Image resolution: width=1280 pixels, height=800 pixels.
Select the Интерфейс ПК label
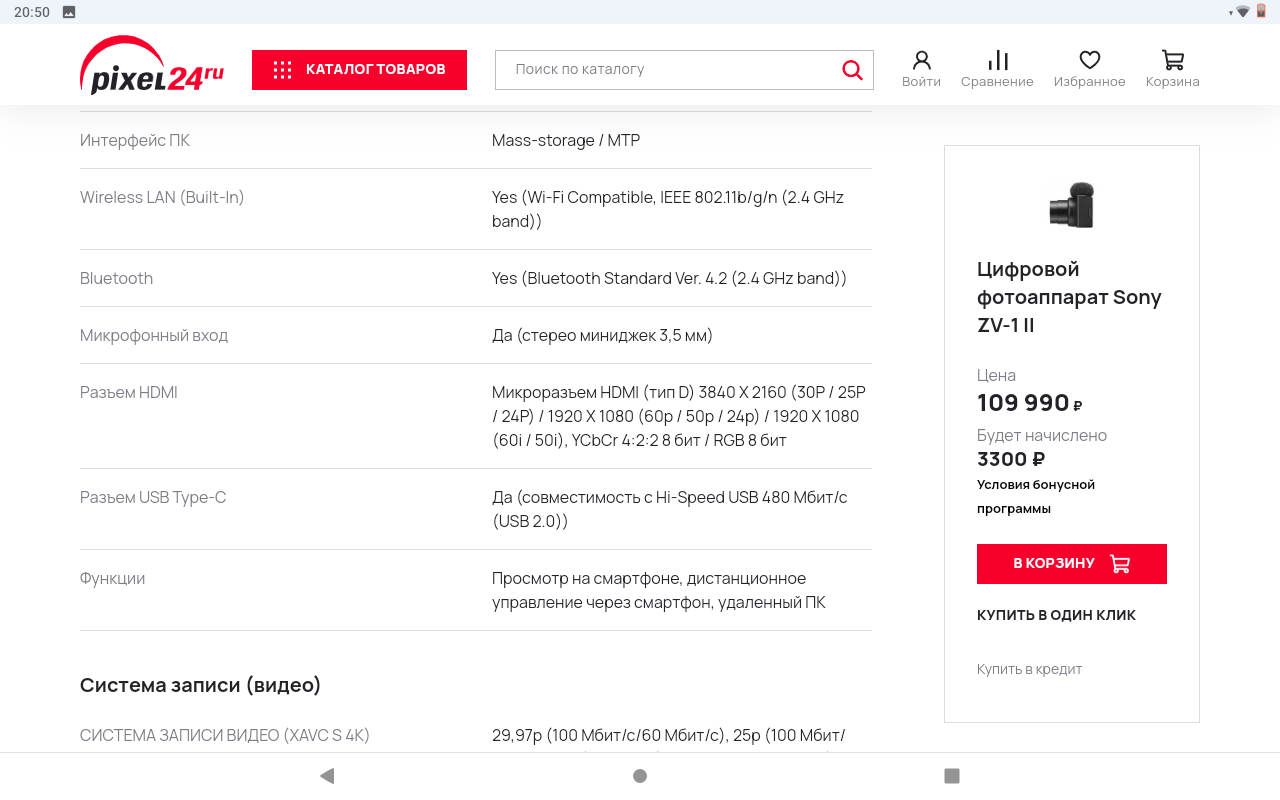(x=135, y=140)
